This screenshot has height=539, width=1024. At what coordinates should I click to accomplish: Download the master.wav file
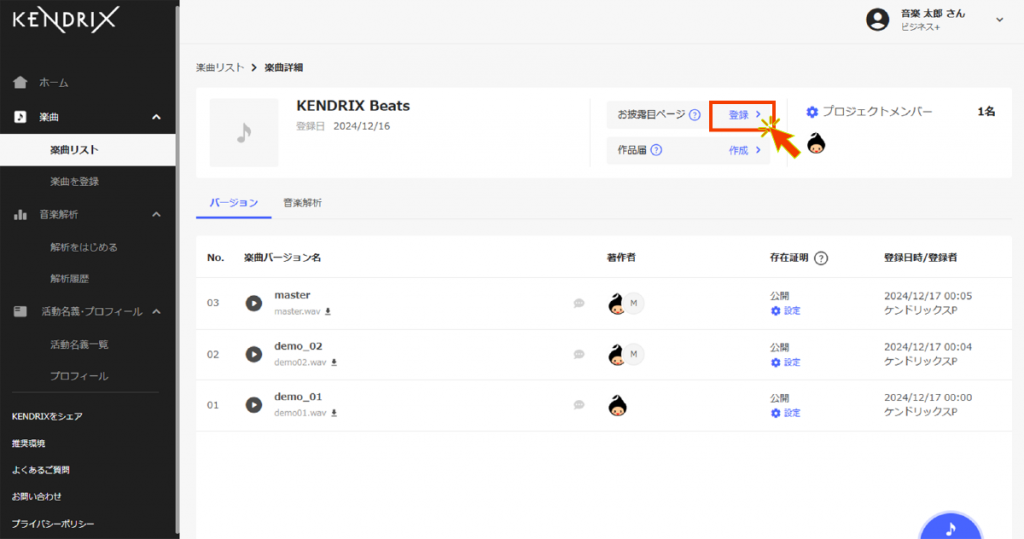click(328, 311)
